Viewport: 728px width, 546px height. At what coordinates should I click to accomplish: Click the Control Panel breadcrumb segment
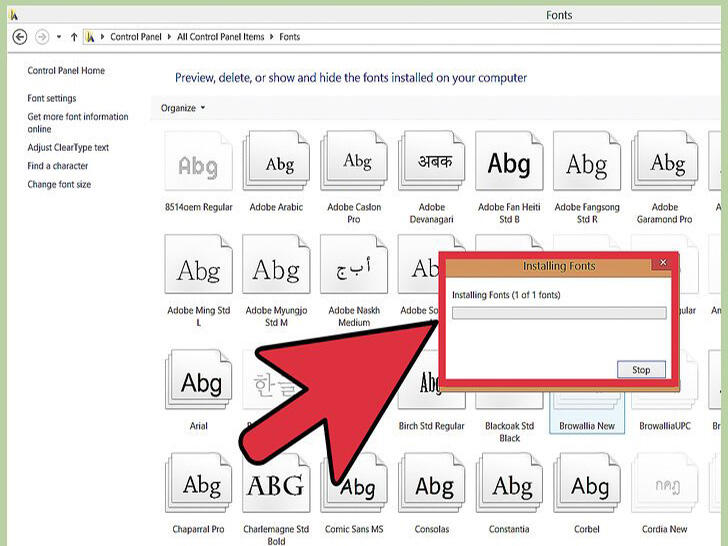(x=136, y=37)
